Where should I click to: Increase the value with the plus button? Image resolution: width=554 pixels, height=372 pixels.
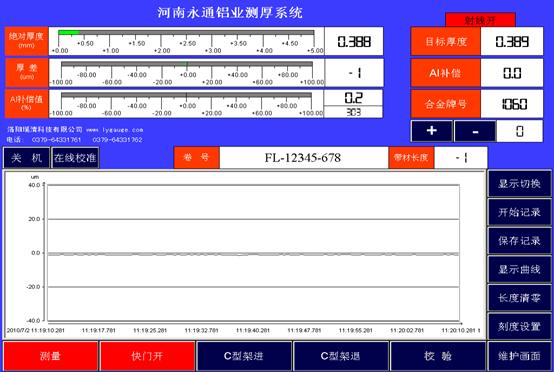[x=431, y=131]
